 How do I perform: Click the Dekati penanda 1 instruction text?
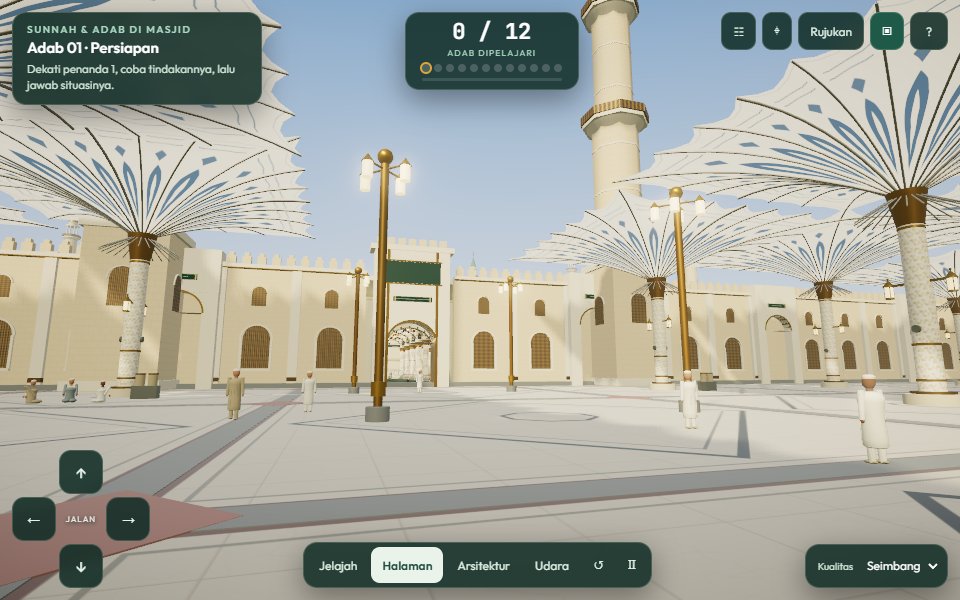[x=131, y=77]
